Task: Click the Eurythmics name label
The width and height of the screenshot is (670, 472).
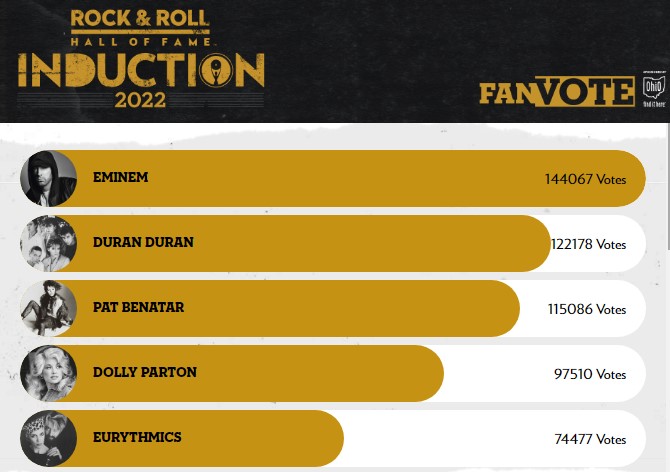Action: pyautogui.click(x=137, y=437)
